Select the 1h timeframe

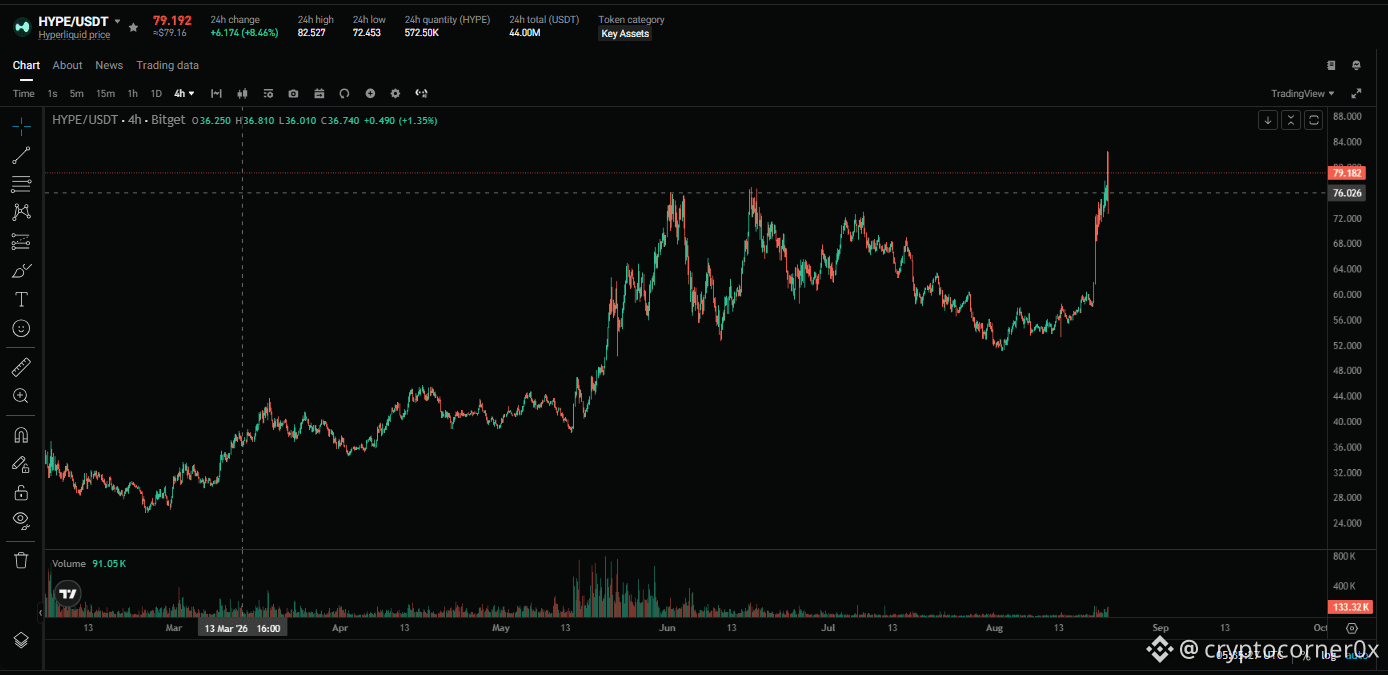point(132,93)
